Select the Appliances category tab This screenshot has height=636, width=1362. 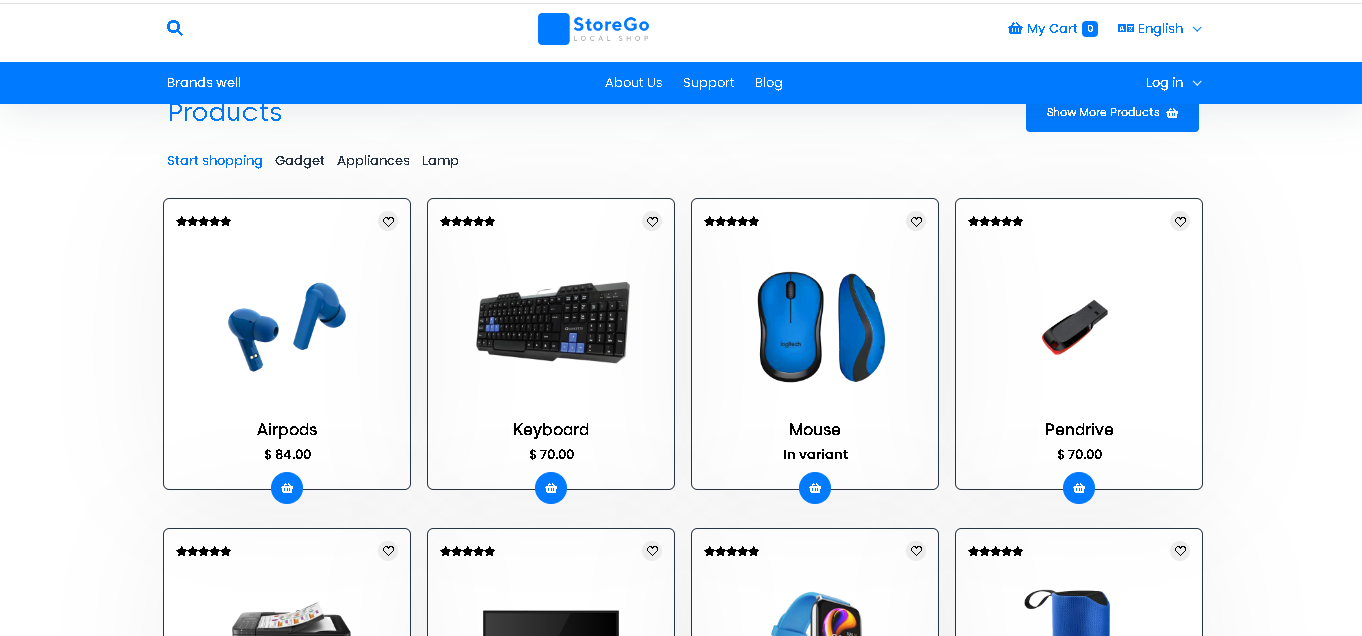click(x=373, y=160)
